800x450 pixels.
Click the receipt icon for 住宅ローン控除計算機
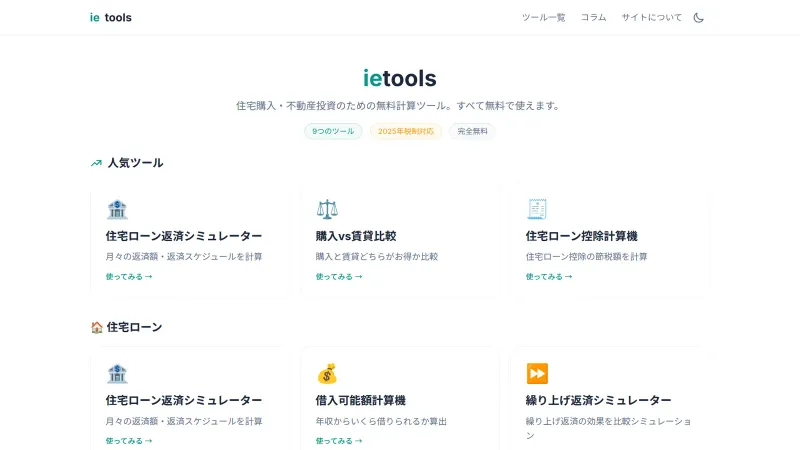tap(537, 209)
